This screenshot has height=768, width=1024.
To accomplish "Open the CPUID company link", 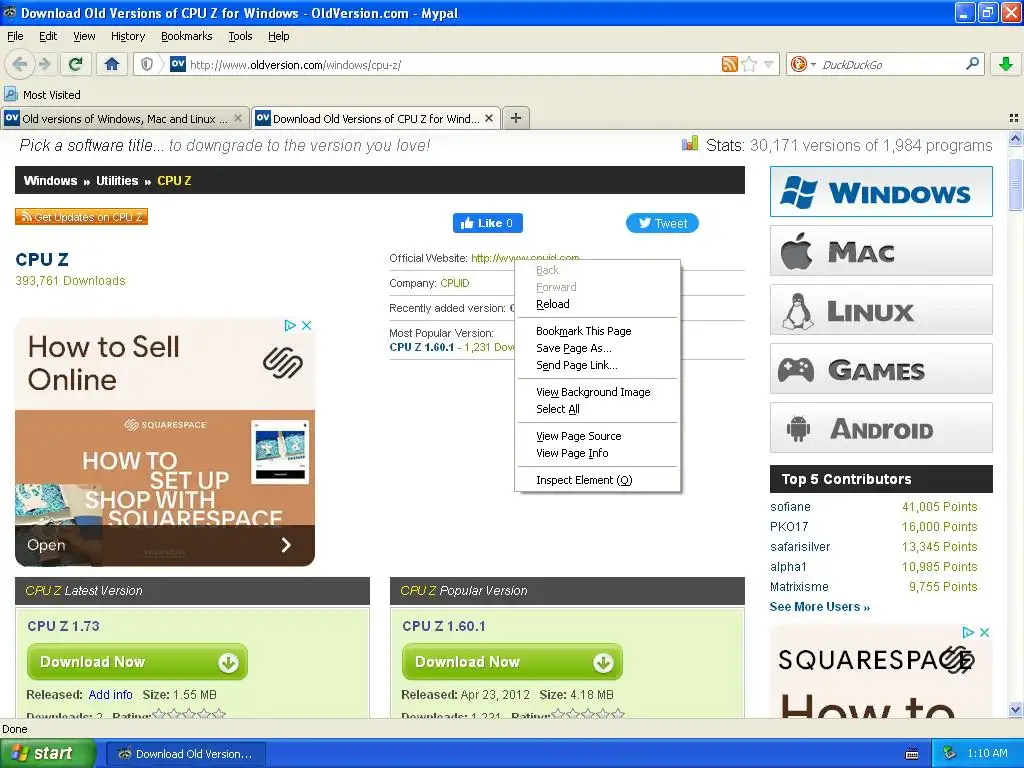I will tap(455, 283).
